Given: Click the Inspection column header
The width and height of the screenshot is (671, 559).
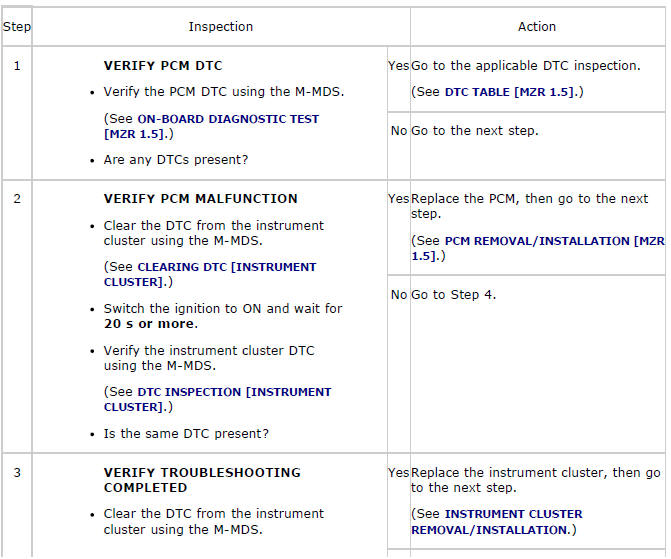Looking at the screenshot, I should pyautogui.click(x=220, y=26).
